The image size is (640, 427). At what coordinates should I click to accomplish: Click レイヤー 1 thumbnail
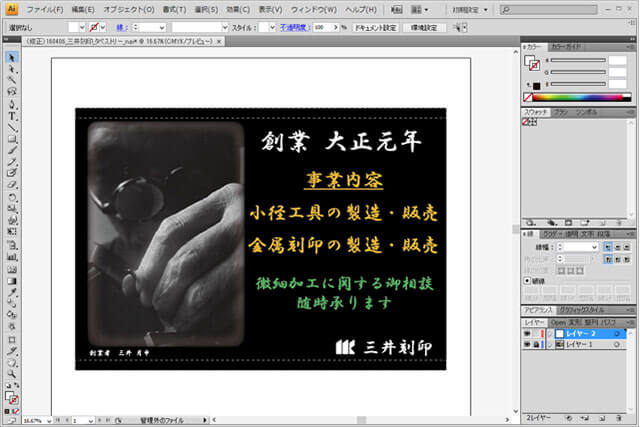coord(560,345)
